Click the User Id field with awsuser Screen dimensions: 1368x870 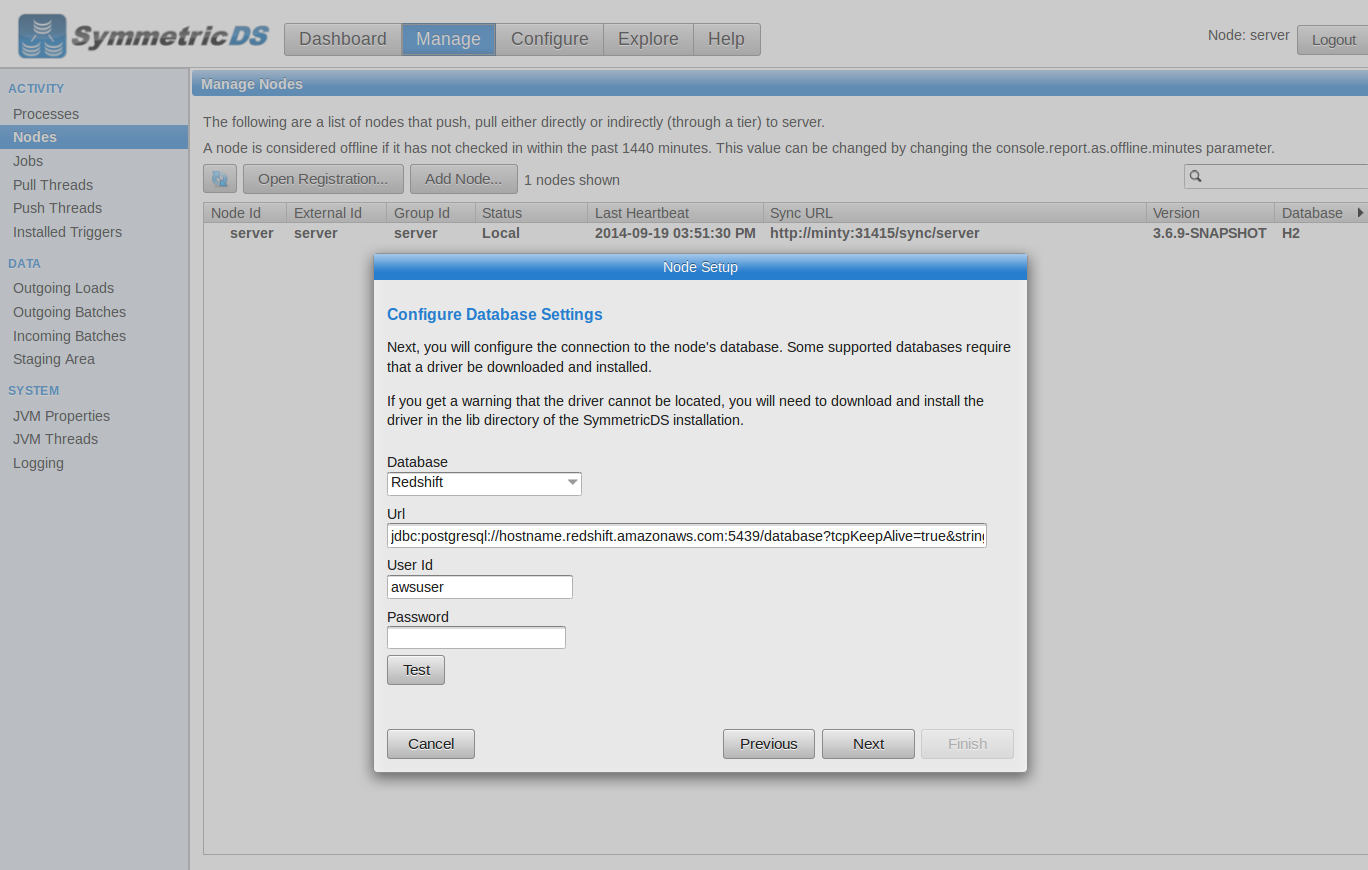click(480, 587)
